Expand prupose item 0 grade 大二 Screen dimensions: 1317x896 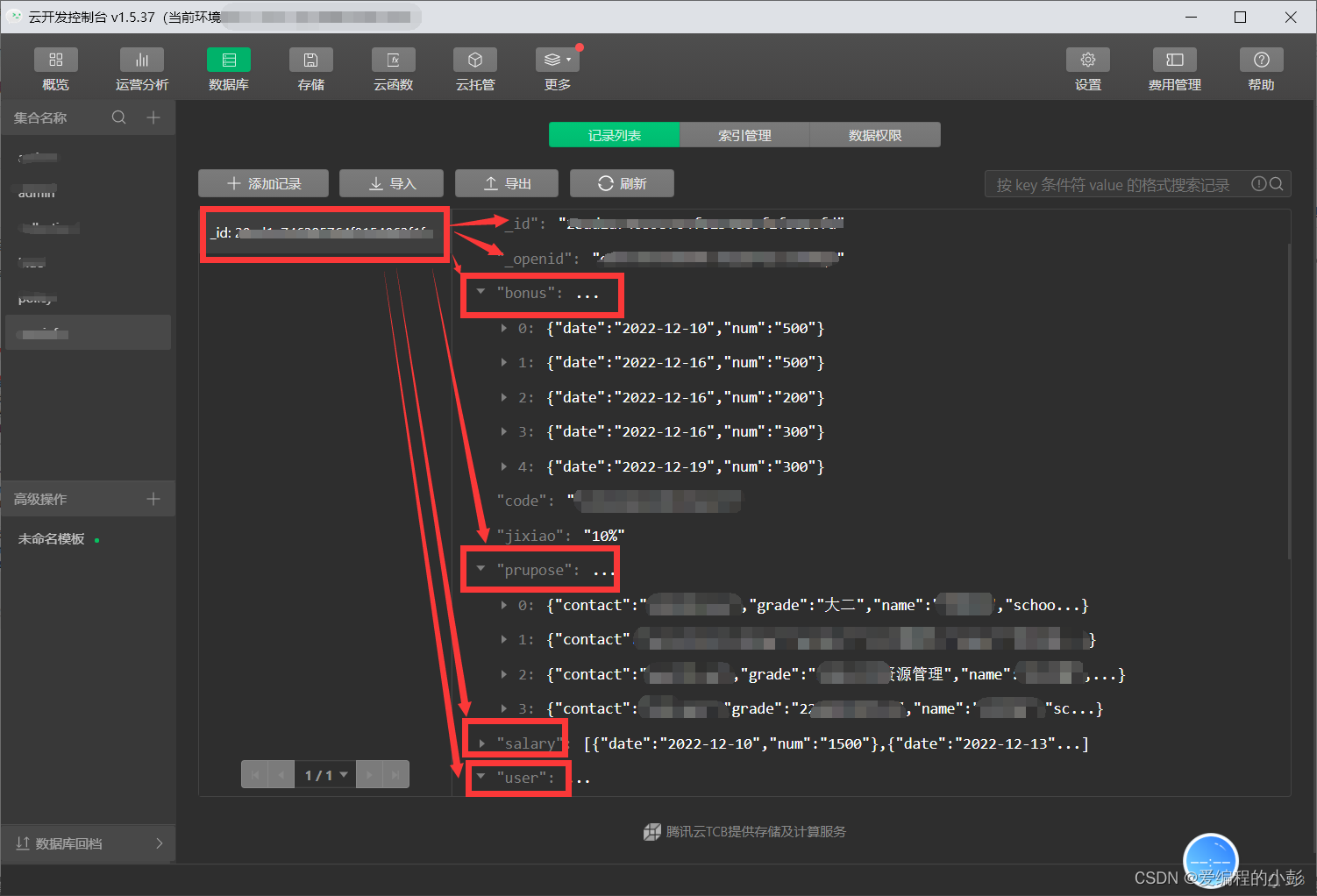click(x=504, y=605)
